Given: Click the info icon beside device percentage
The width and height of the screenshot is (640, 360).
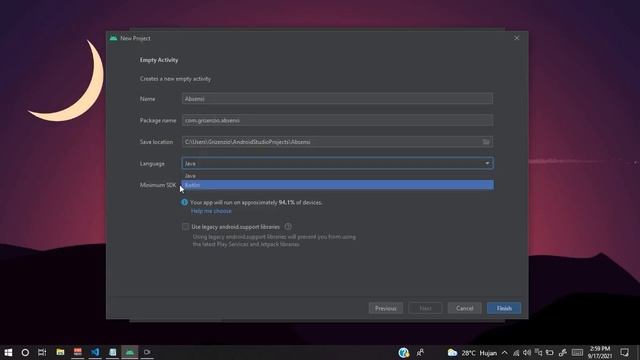Looking at the screenshot, I should [184, 202].
